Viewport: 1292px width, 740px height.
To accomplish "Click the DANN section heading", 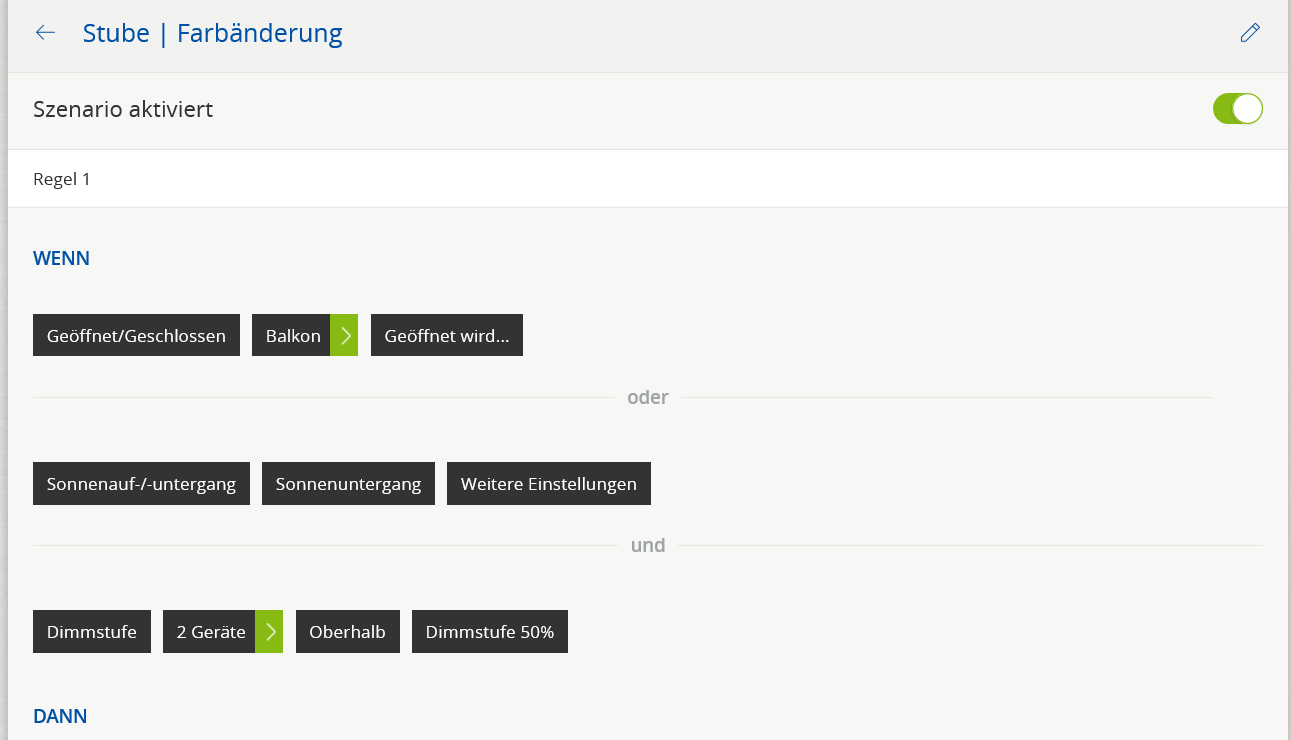I will click(60, 716).
